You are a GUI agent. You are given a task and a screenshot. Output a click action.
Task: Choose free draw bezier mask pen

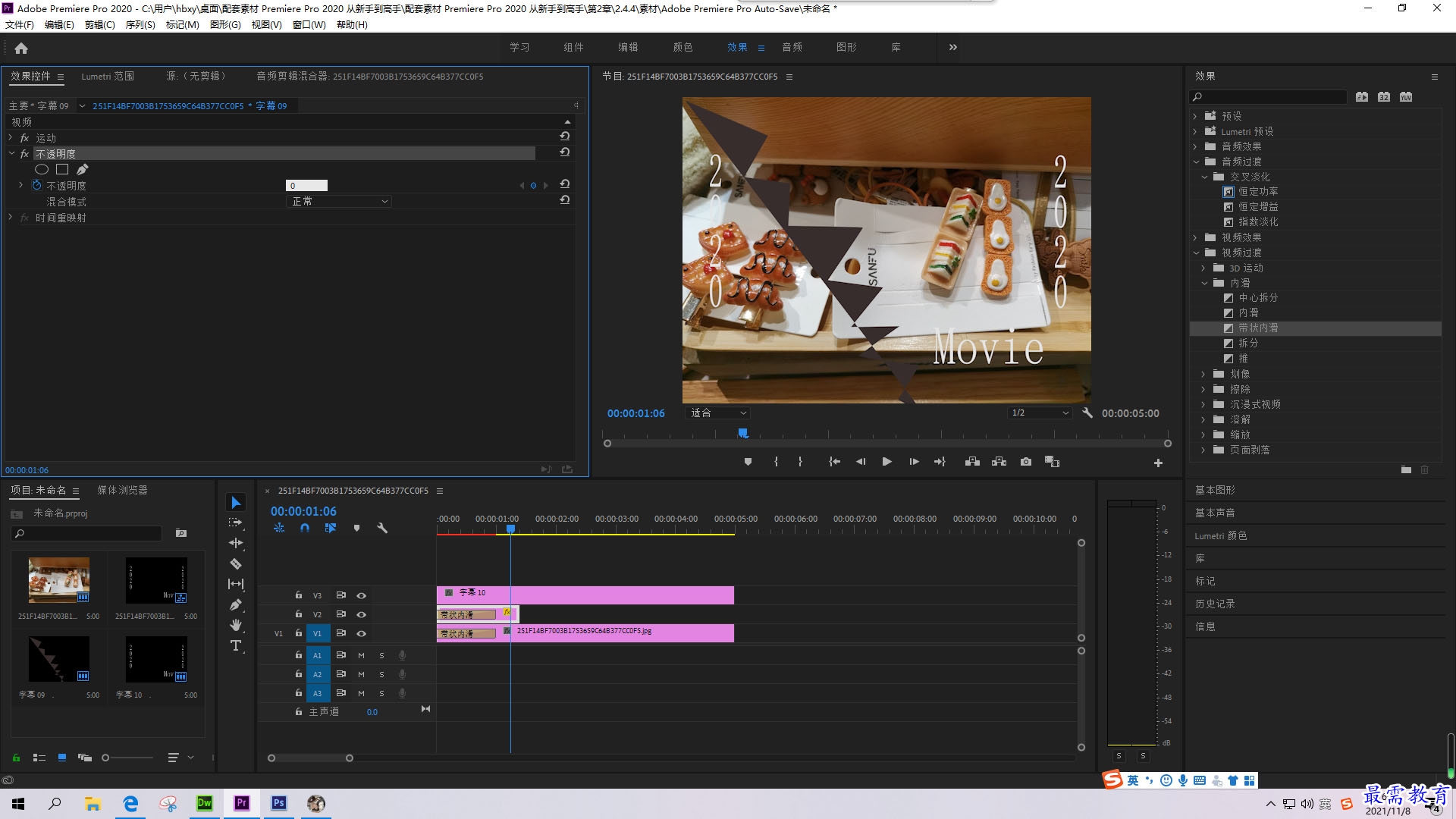coord(82,169)
